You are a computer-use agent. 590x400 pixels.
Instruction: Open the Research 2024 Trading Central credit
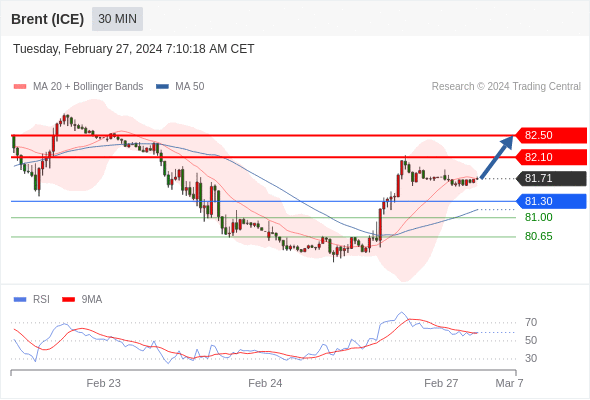click(506, 87)
